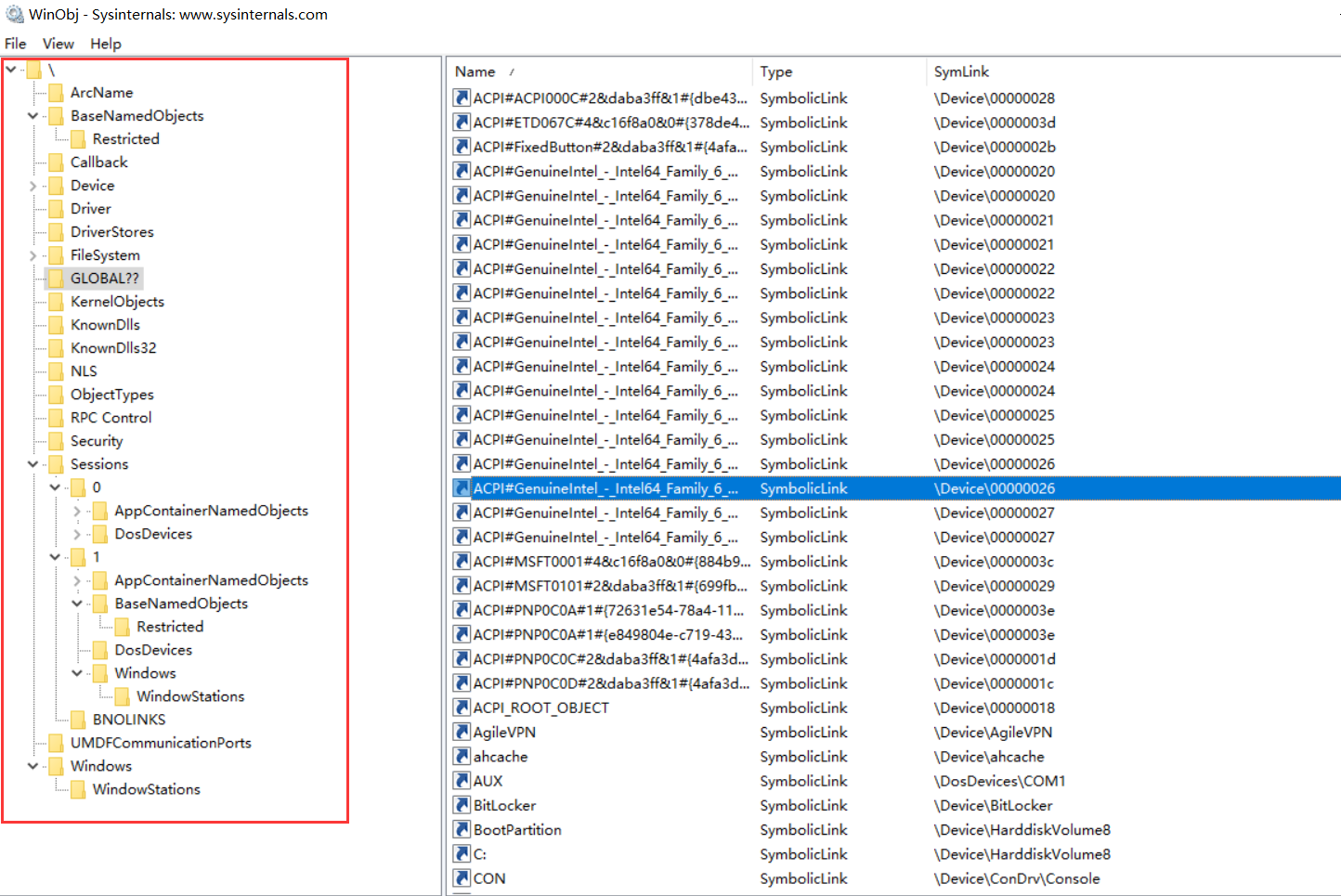This screenshot has height=896, width=1341.
Task: Select the BootPartition row in list
Action: pos(517,830)
